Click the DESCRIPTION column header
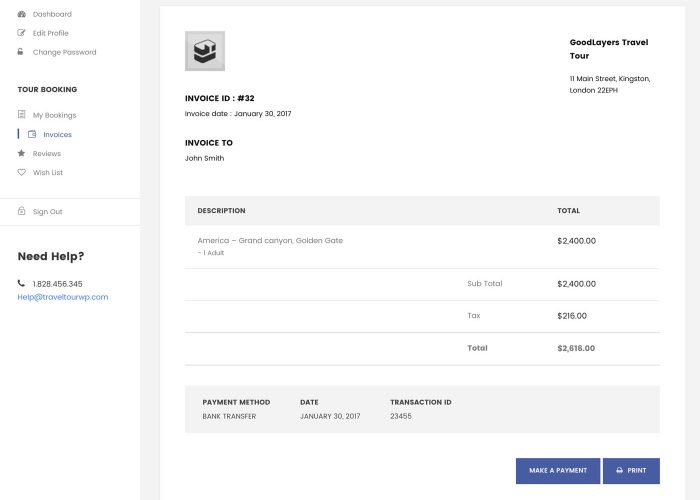The image size is (700, 500). (x=221, y=211)
